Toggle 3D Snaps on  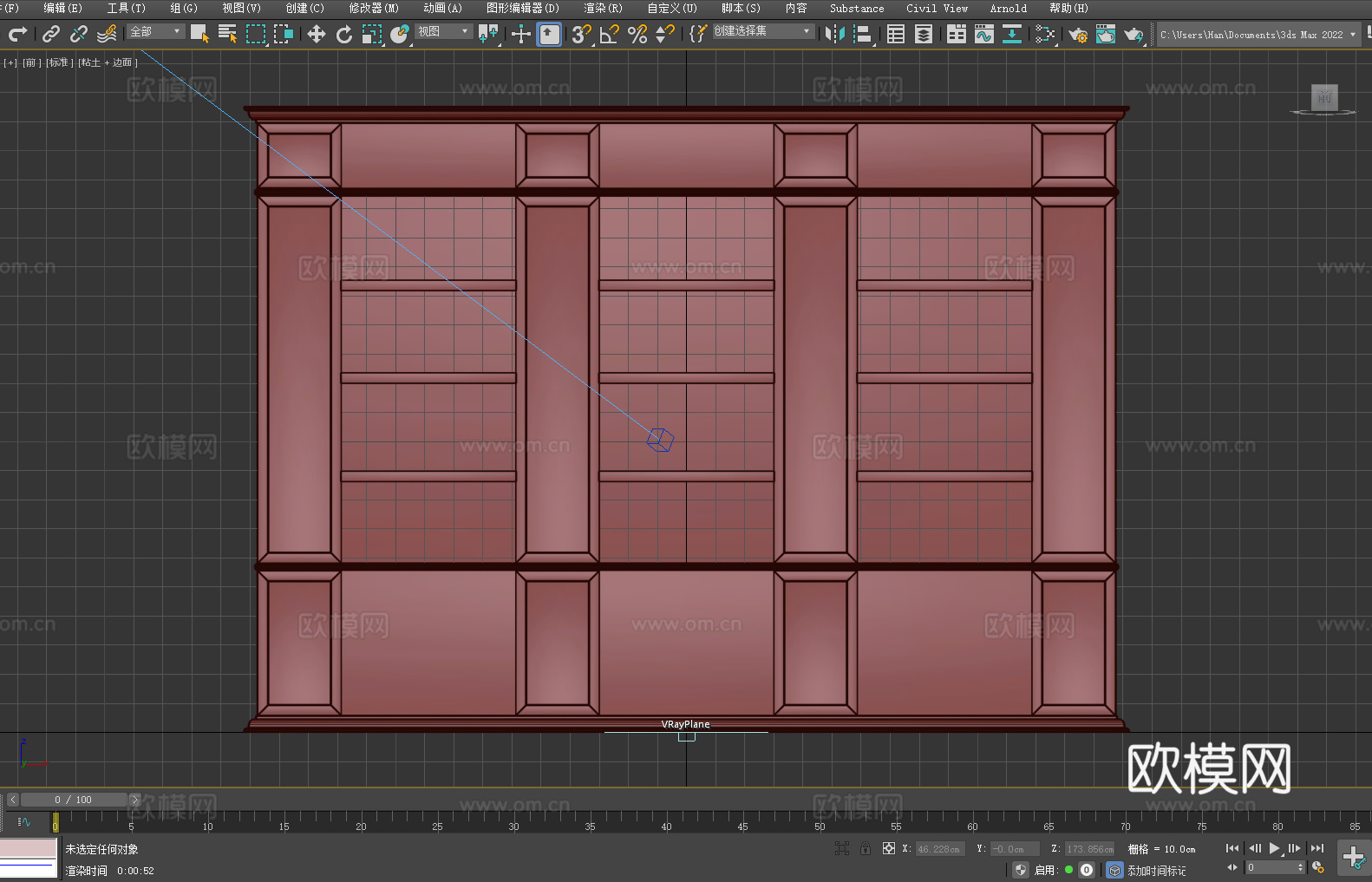click(582, 34)
